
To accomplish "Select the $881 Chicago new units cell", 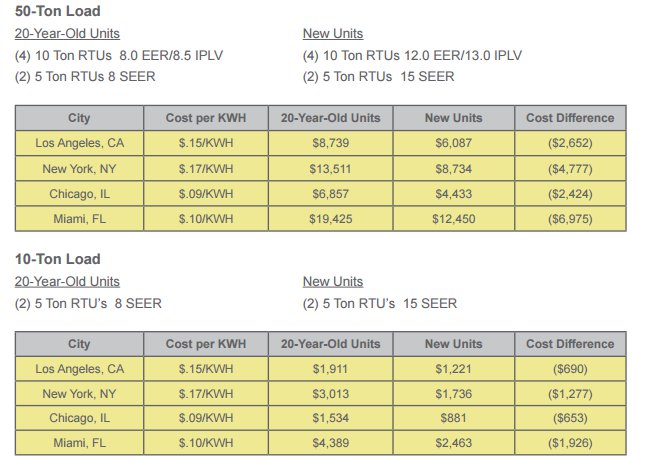I will click(453, 419).
